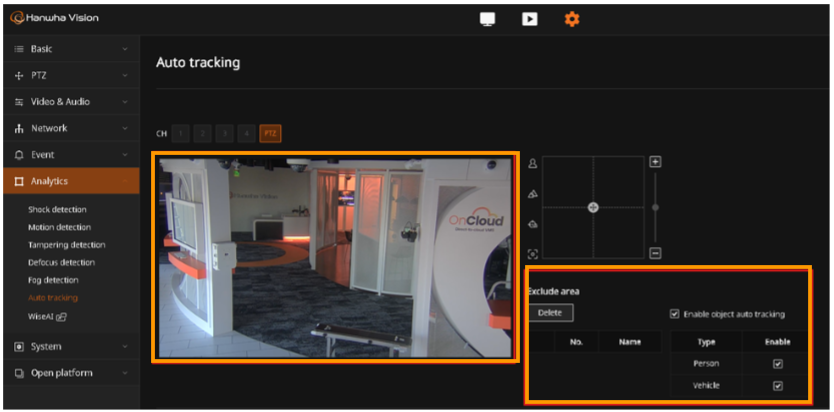Open the live monitor view icon
The height and width of the screenshot is (412, 834).
pyautogui.click(x=487, y=19)
